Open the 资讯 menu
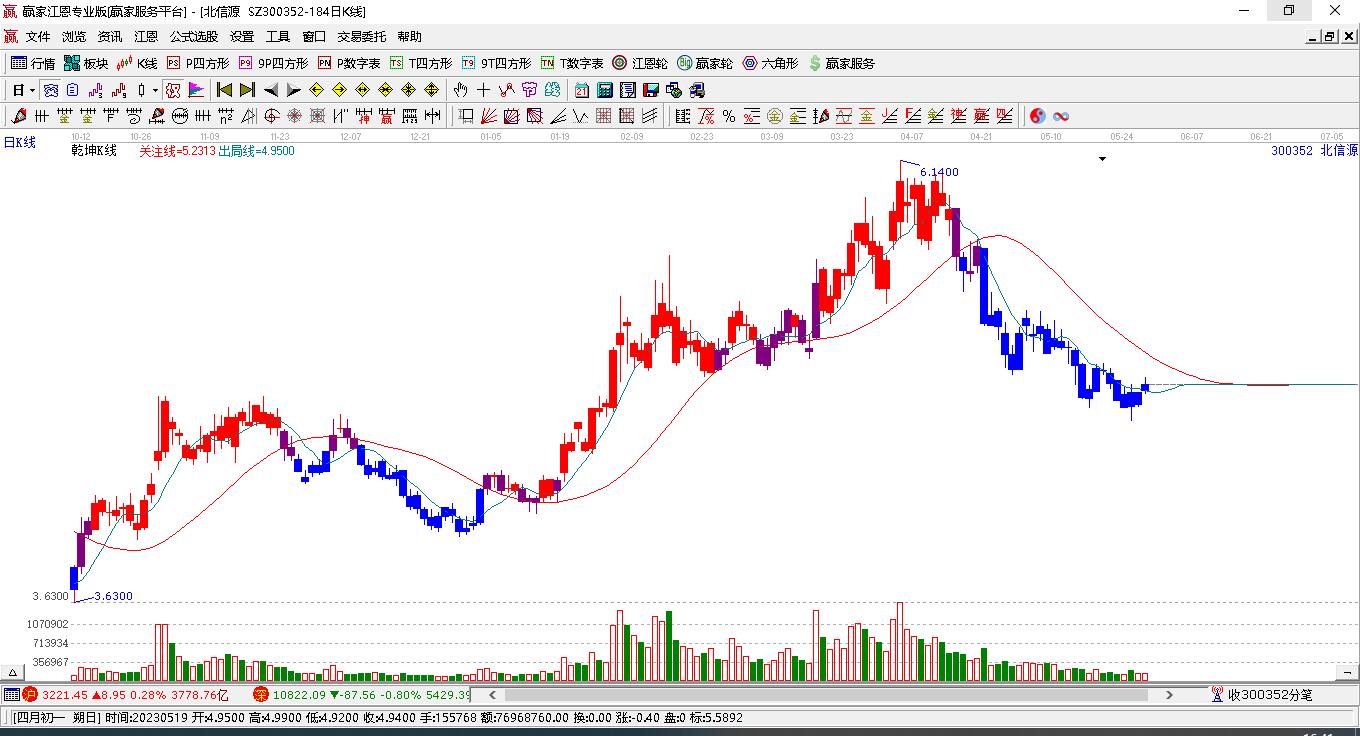Viewport: 1360px width, 736px height. [110, 37]
